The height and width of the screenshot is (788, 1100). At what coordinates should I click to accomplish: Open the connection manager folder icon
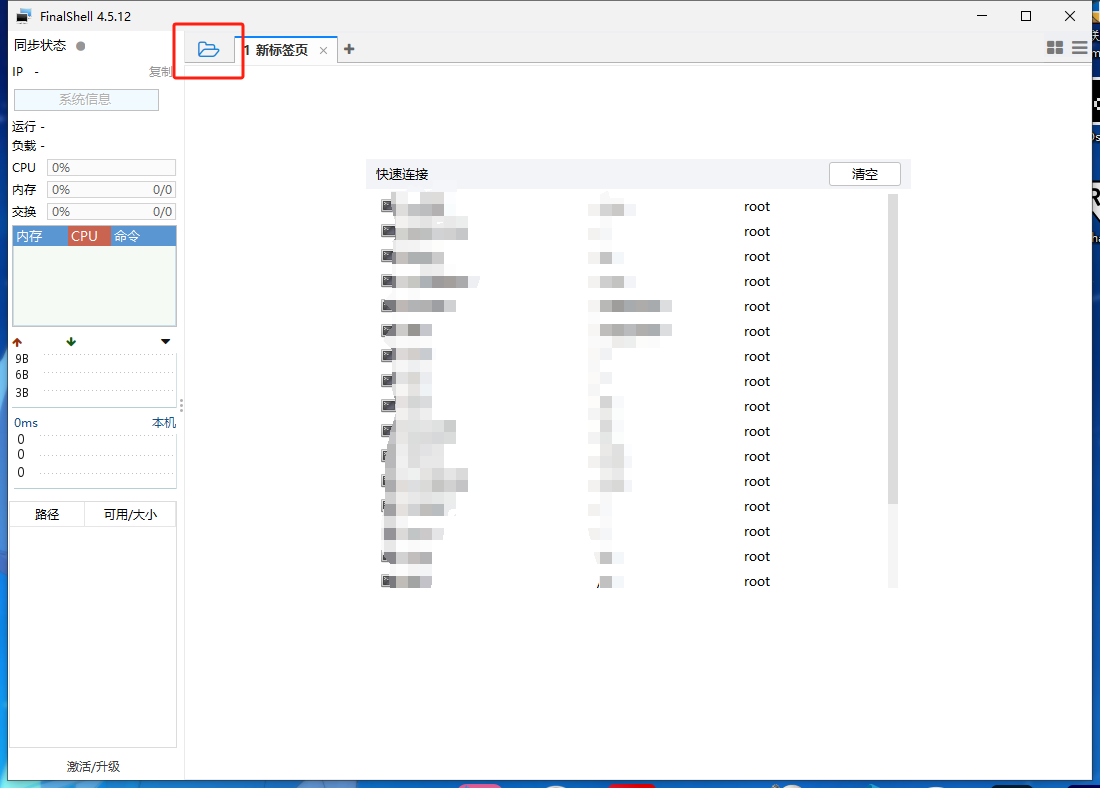[x=208, y=49]
